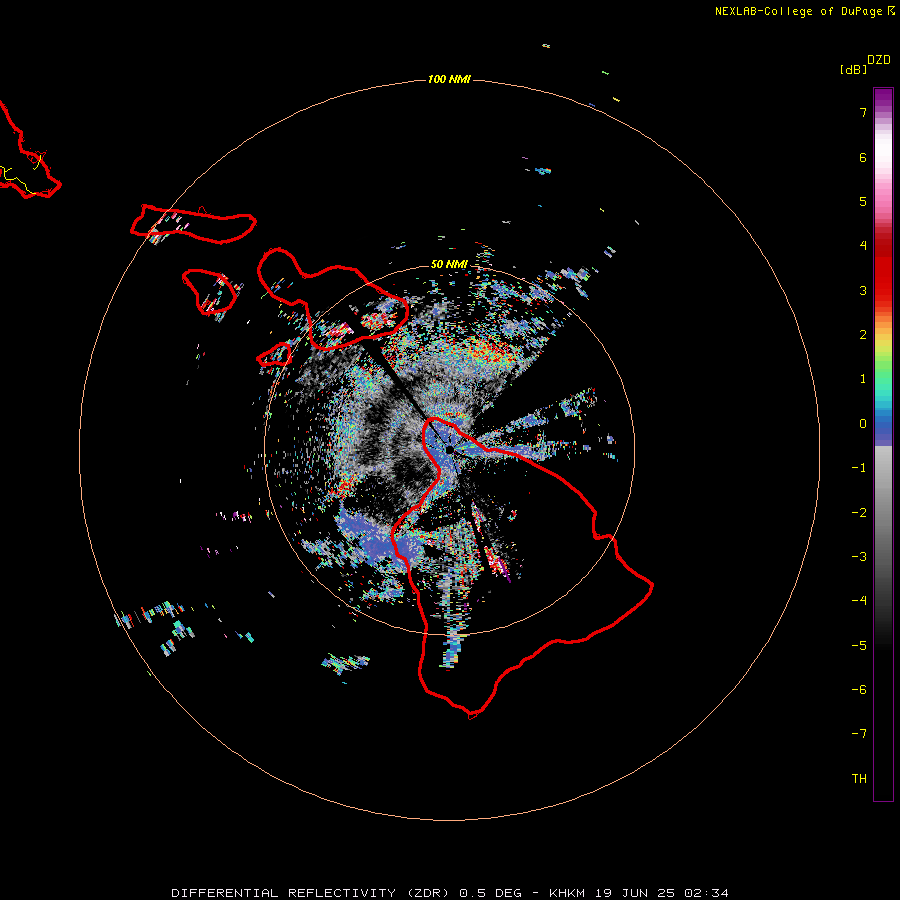The image size is (900, 900).
Task: Click the 2 value on the color scale
Action: coord(863,335)
